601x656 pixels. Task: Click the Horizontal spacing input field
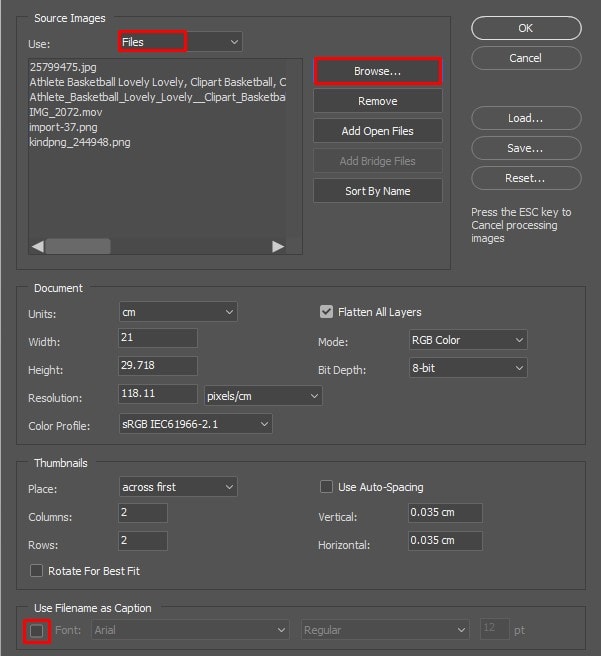coord(445,541)
